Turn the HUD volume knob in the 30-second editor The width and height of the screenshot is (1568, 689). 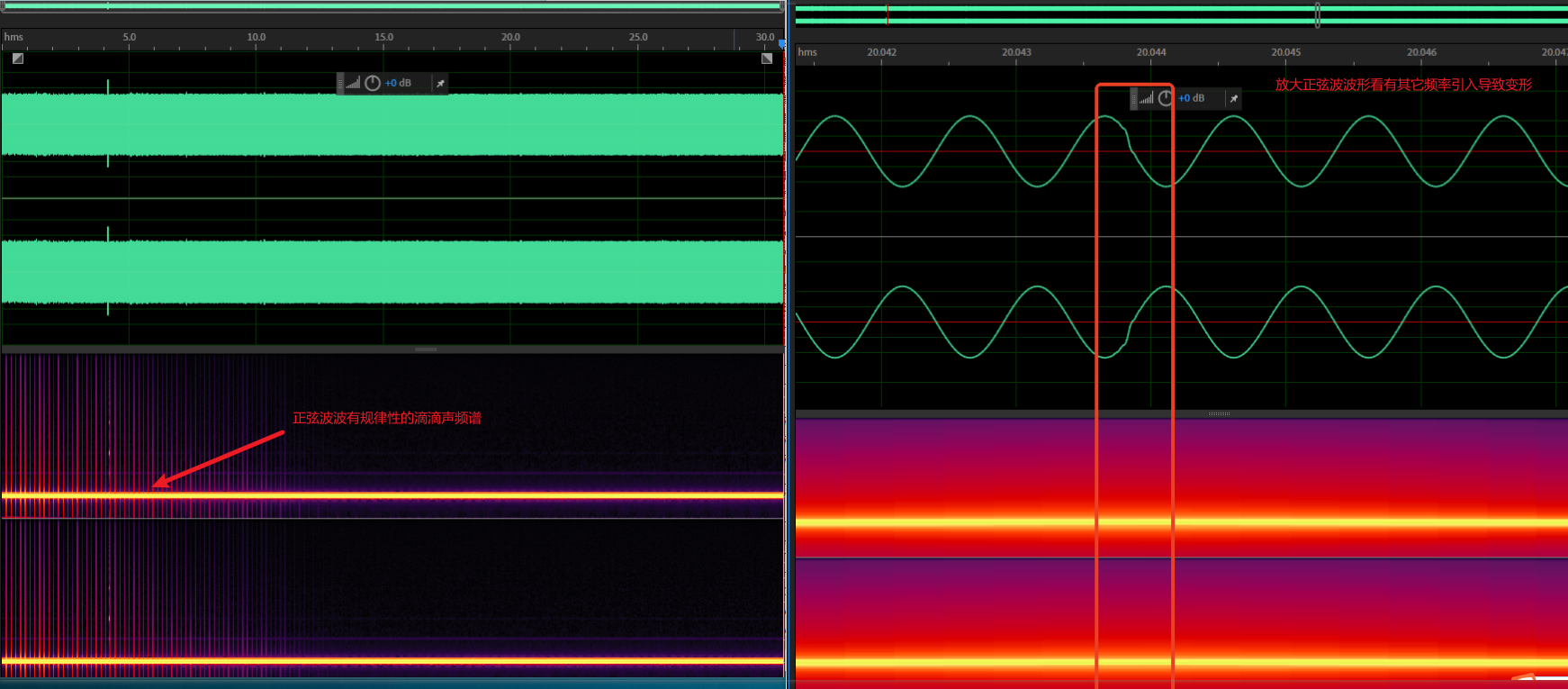pos(373,83)
